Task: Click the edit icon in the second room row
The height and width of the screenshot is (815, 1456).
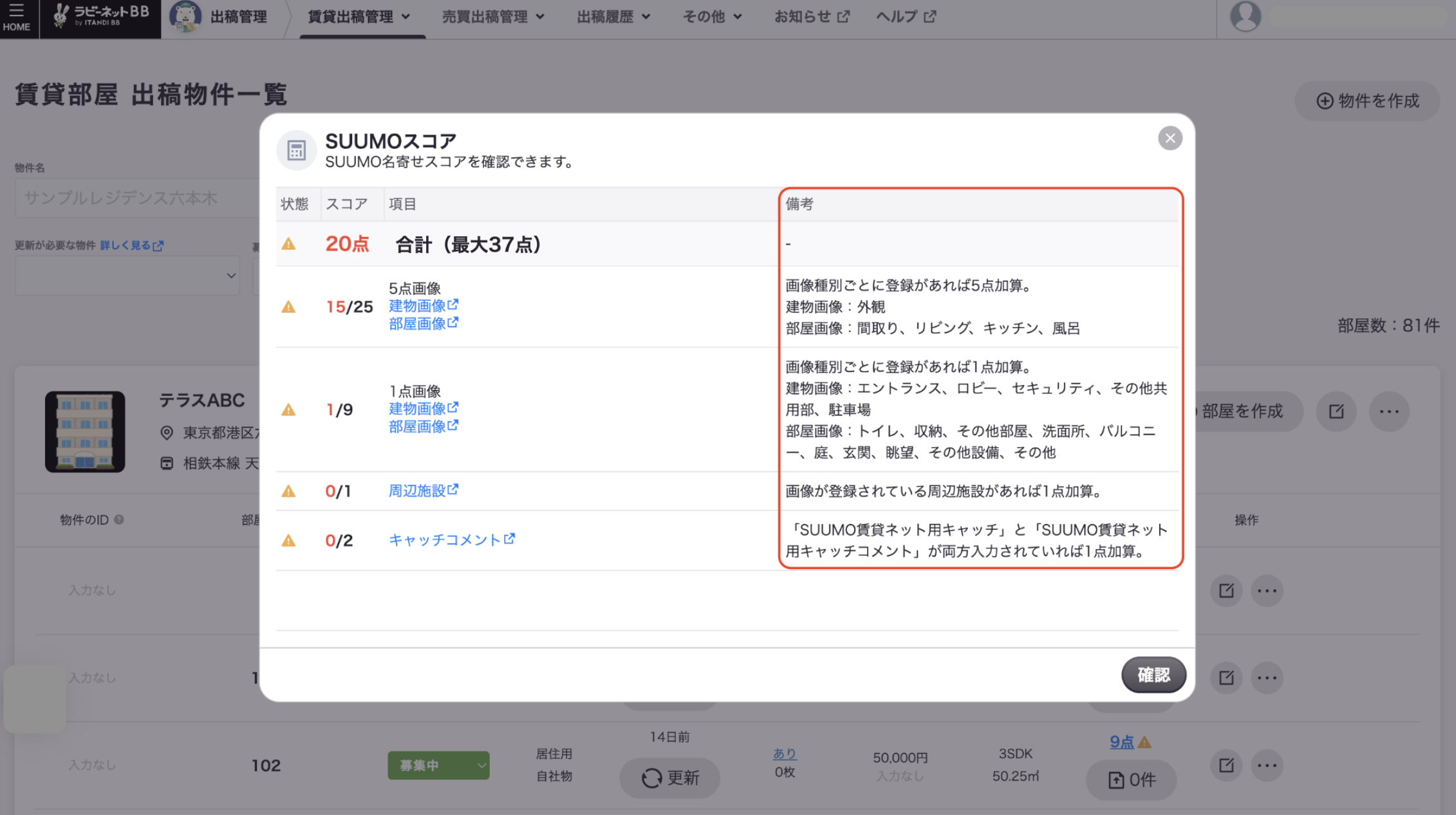Action: 1226,677
